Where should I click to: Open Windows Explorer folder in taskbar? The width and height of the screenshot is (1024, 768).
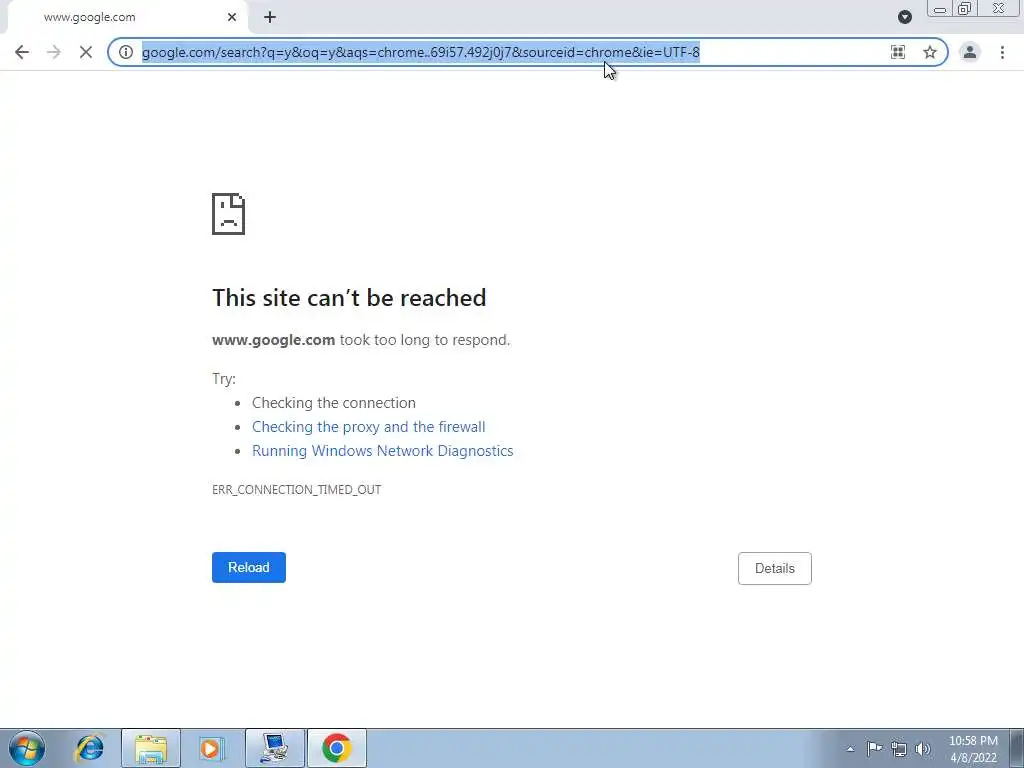click(151, 748)
